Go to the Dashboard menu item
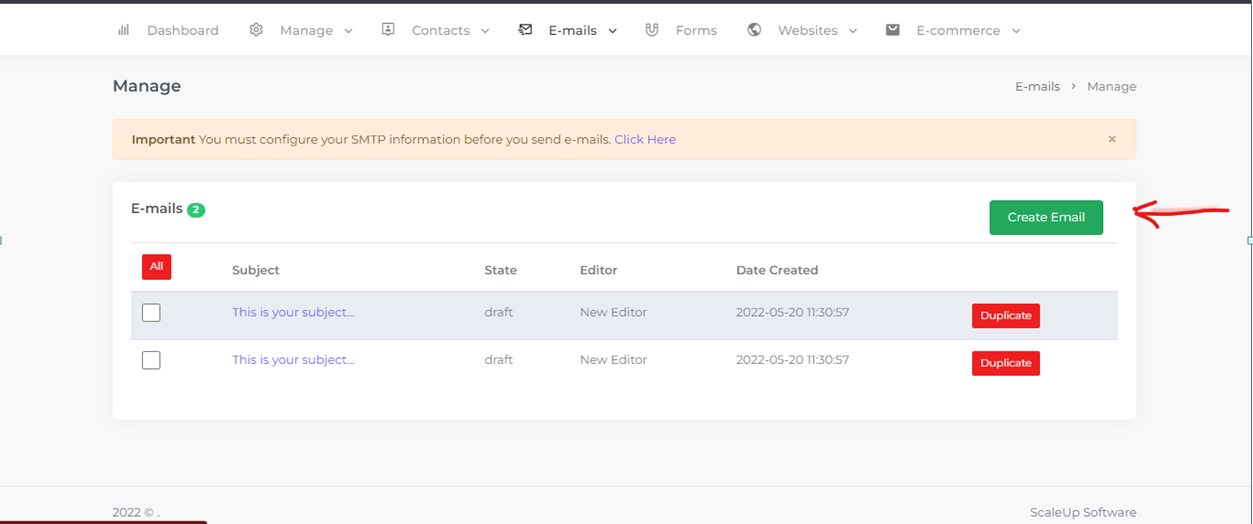The height and width of the screenshot is (524, 1253). tap(183, 30)
